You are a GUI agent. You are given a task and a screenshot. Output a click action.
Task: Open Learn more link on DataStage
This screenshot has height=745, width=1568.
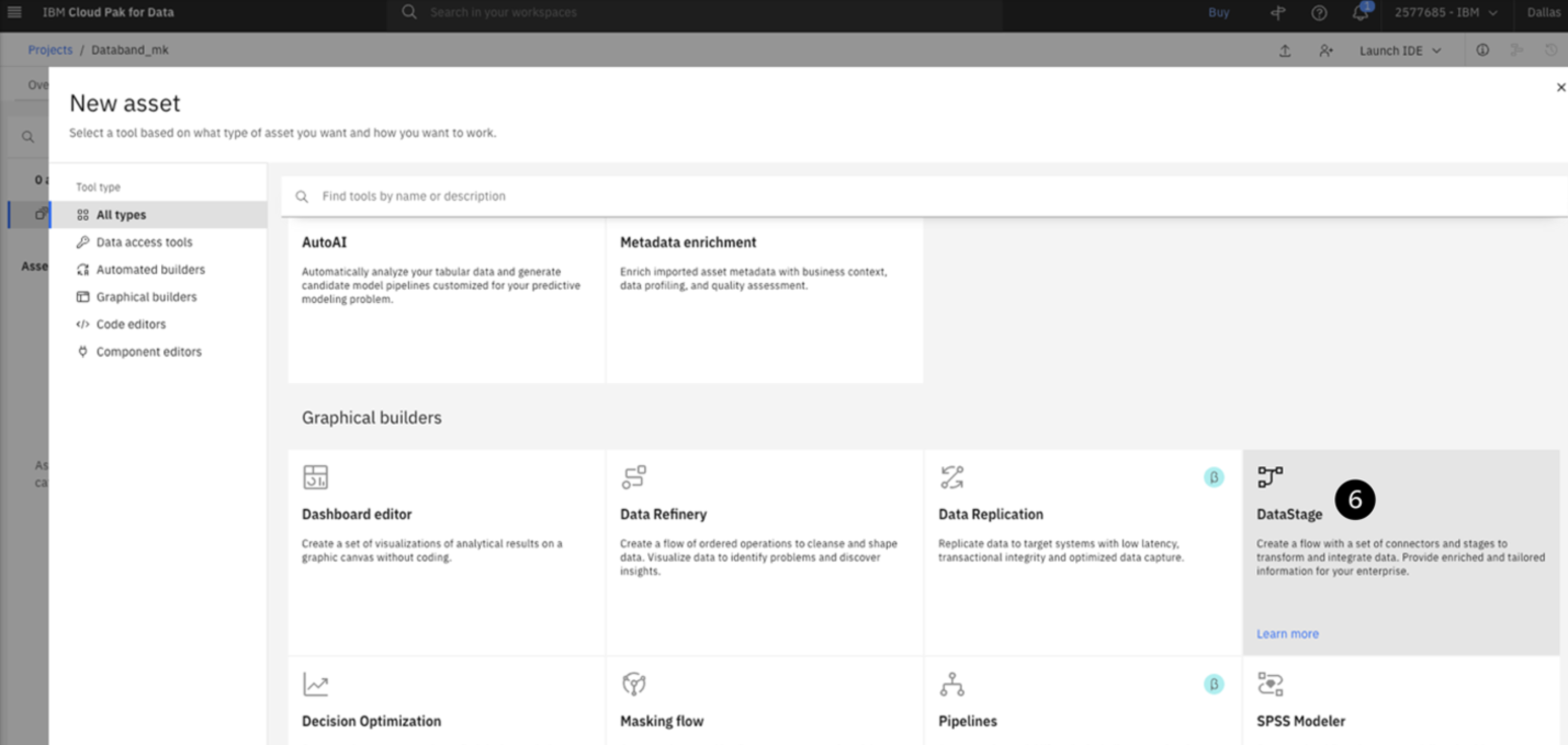point(1288,634)
